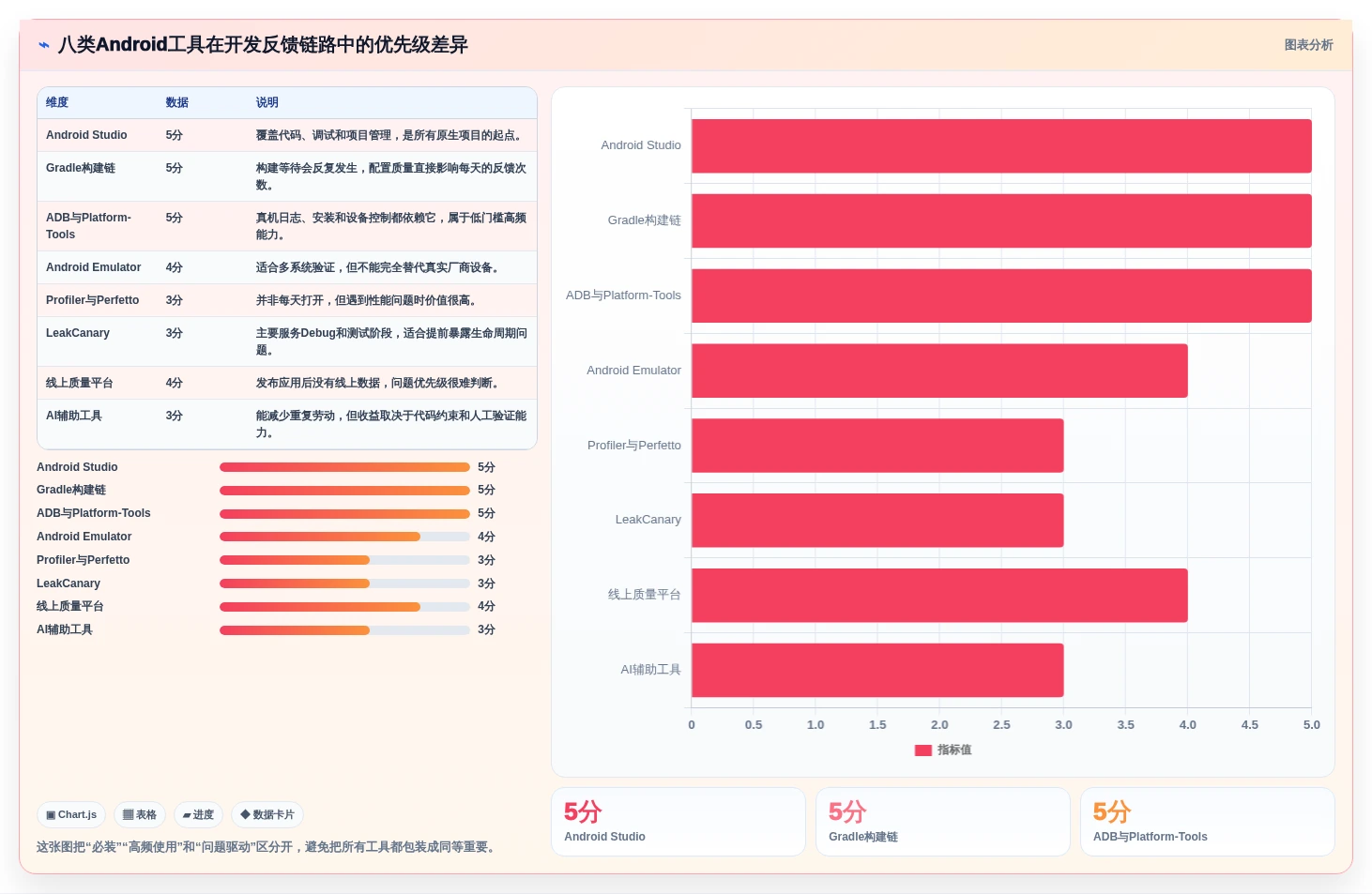Viewport: 1372px width, 894px height.
Task: Open the Android Studio 5分 data card
Action: click(678, 822)
